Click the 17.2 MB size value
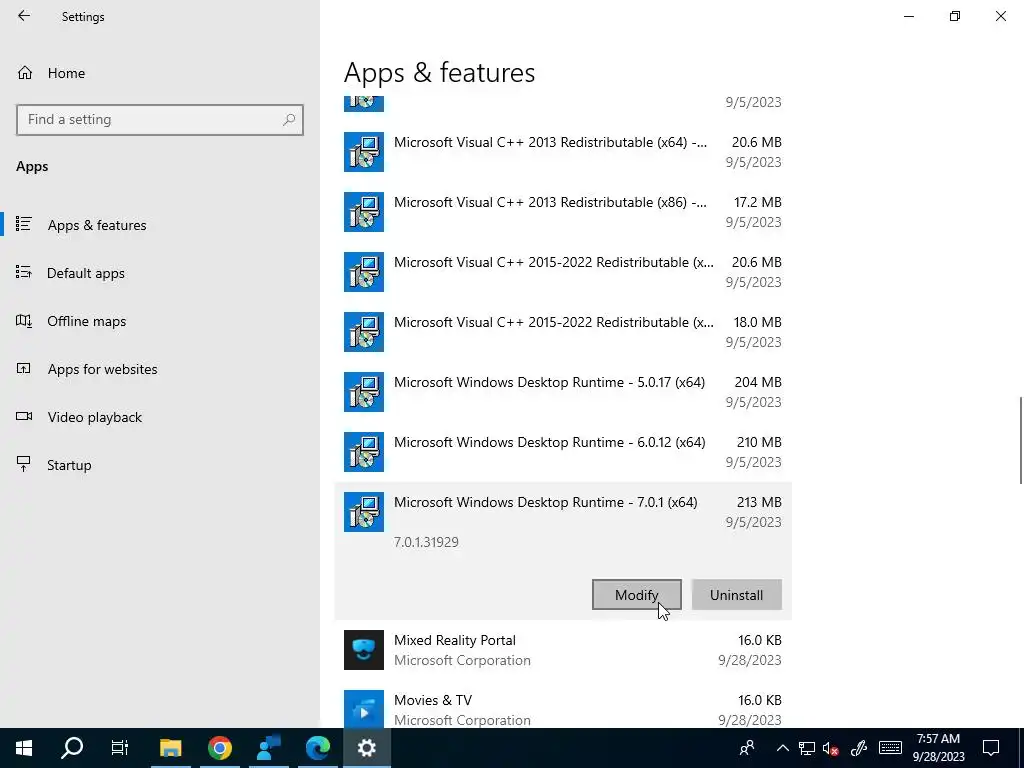 point(758,202)
